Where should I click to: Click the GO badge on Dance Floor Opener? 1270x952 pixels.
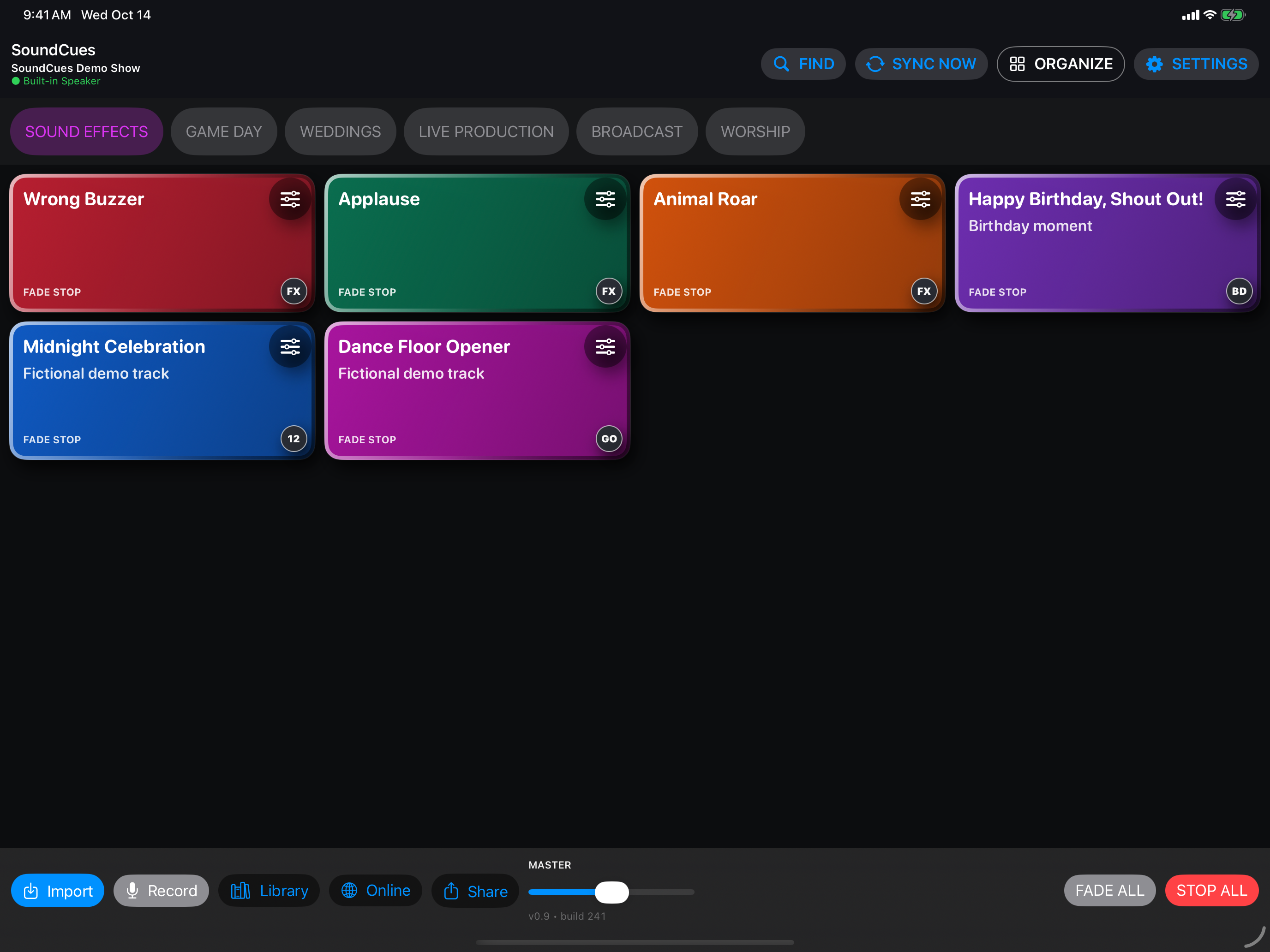point(609,439)
